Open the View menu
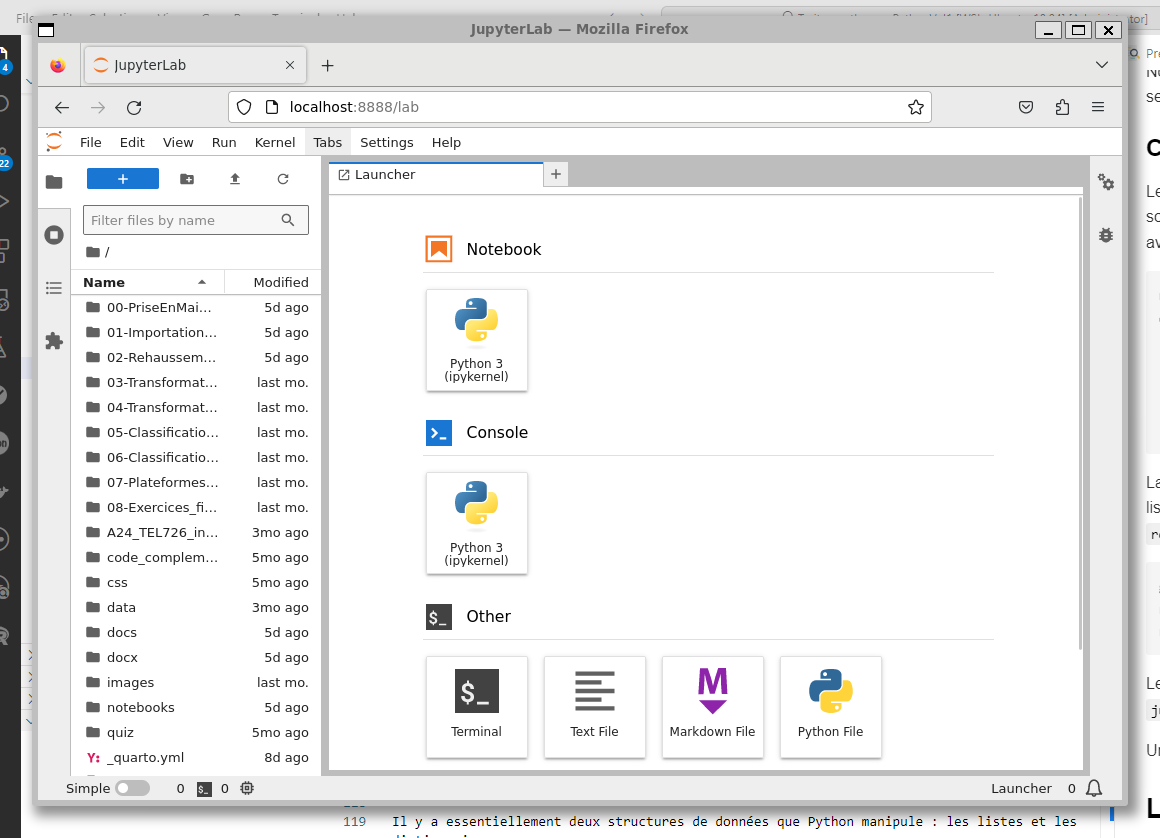1160x838 pixels. (178, 142)
